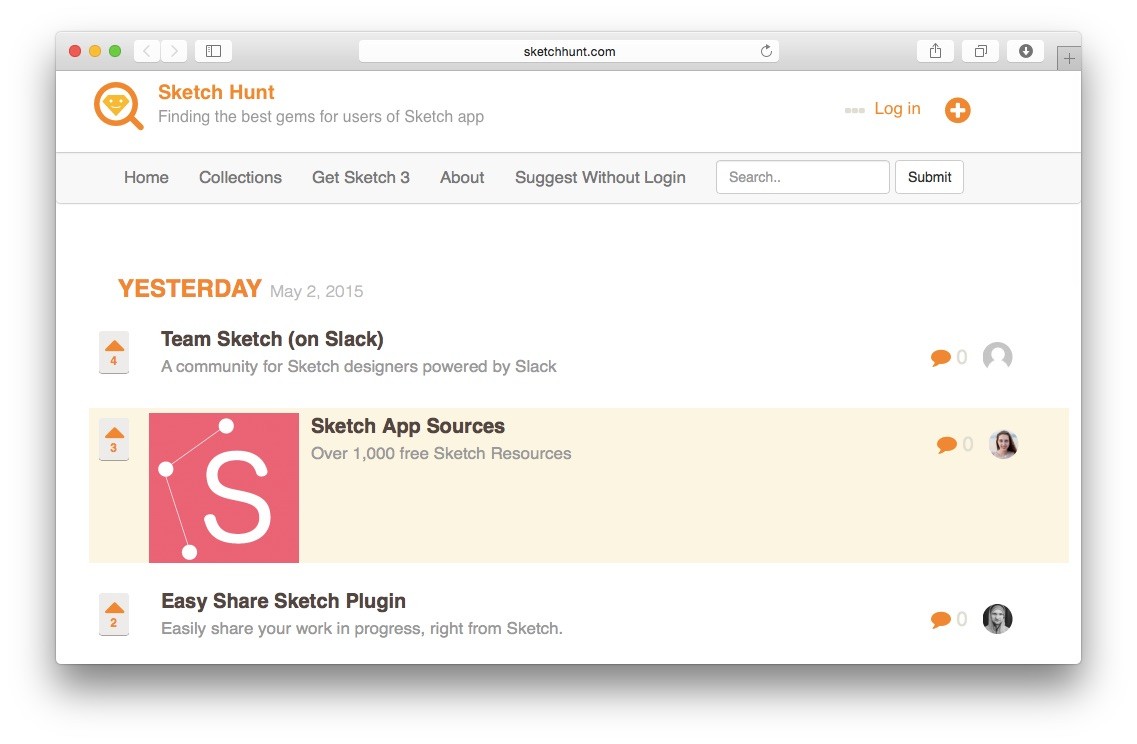Upvote Team Sketch (on Slack)

(x=114, y=352)
